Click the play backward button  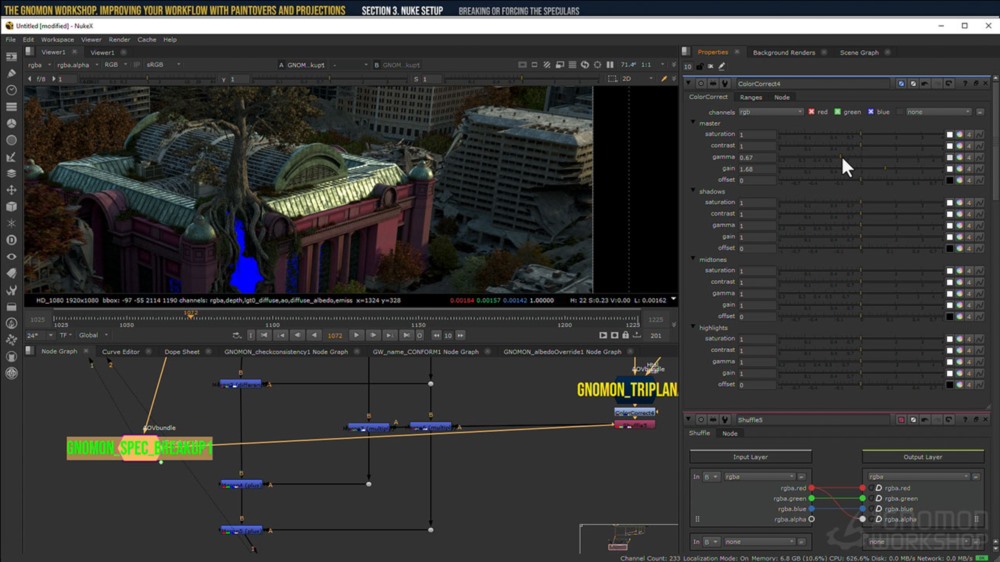(314, 335)
